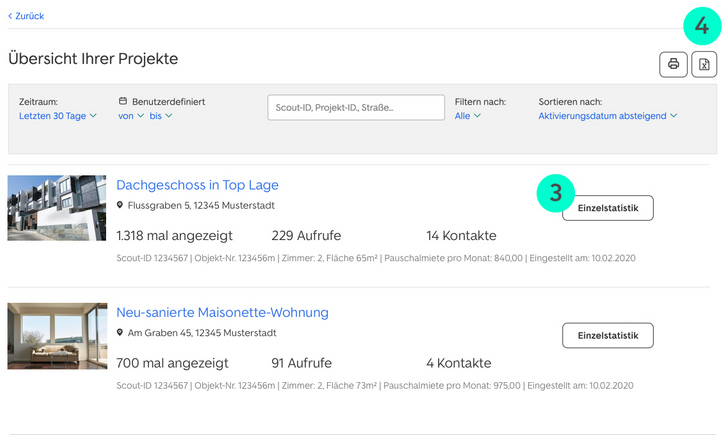Print the project overview

coord(673,64)
